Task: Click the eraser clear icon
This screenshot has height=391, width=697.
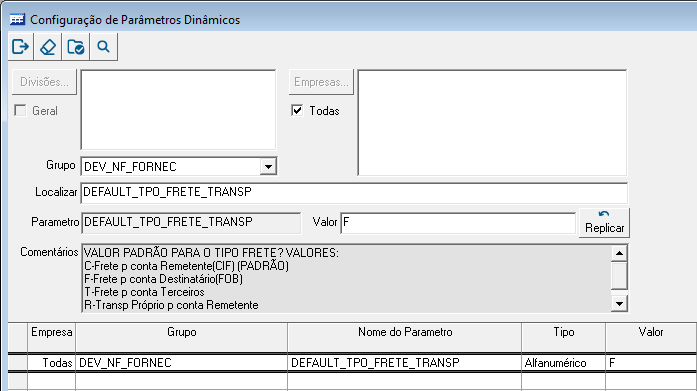Action: 48,47
